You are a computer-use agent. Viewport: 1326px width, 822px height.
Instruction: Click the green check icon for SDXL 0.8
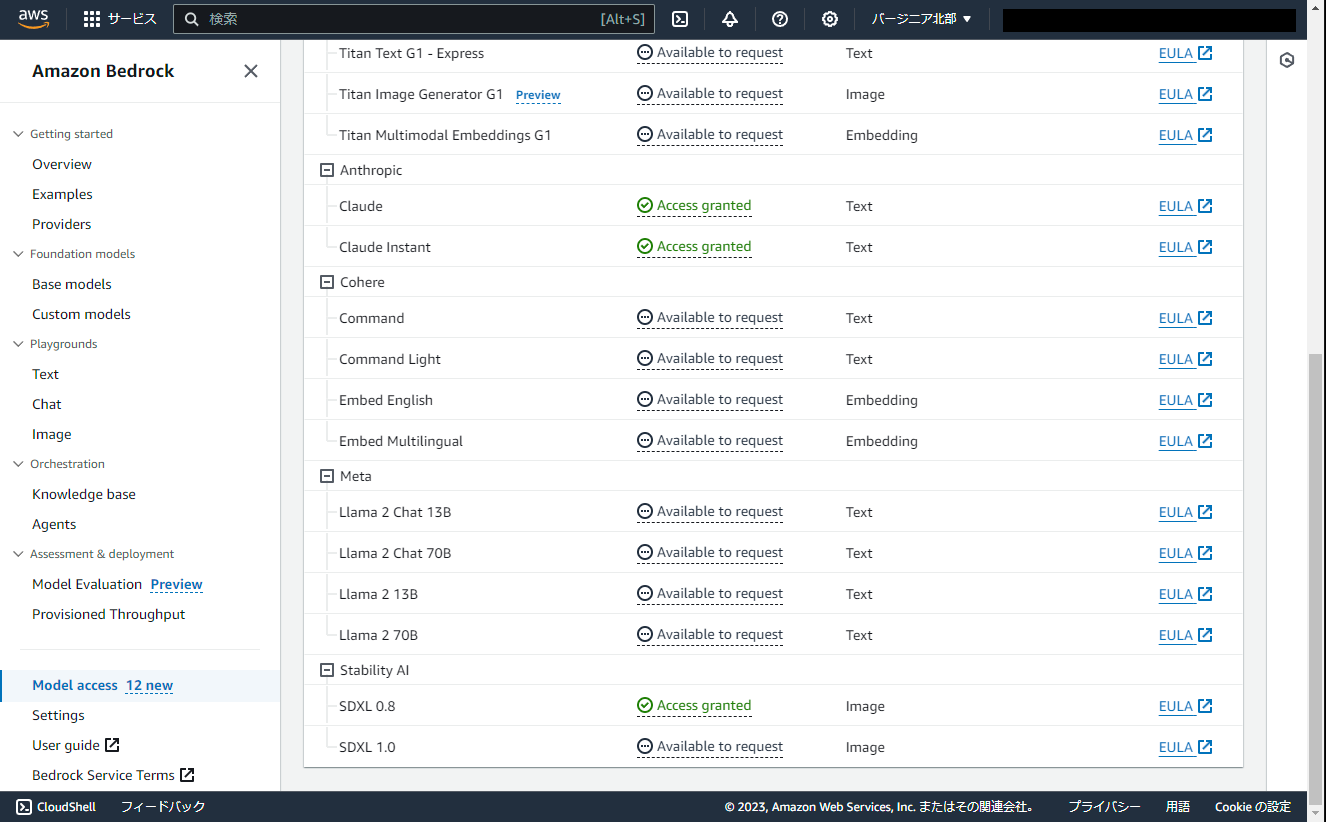pos(645,706)
